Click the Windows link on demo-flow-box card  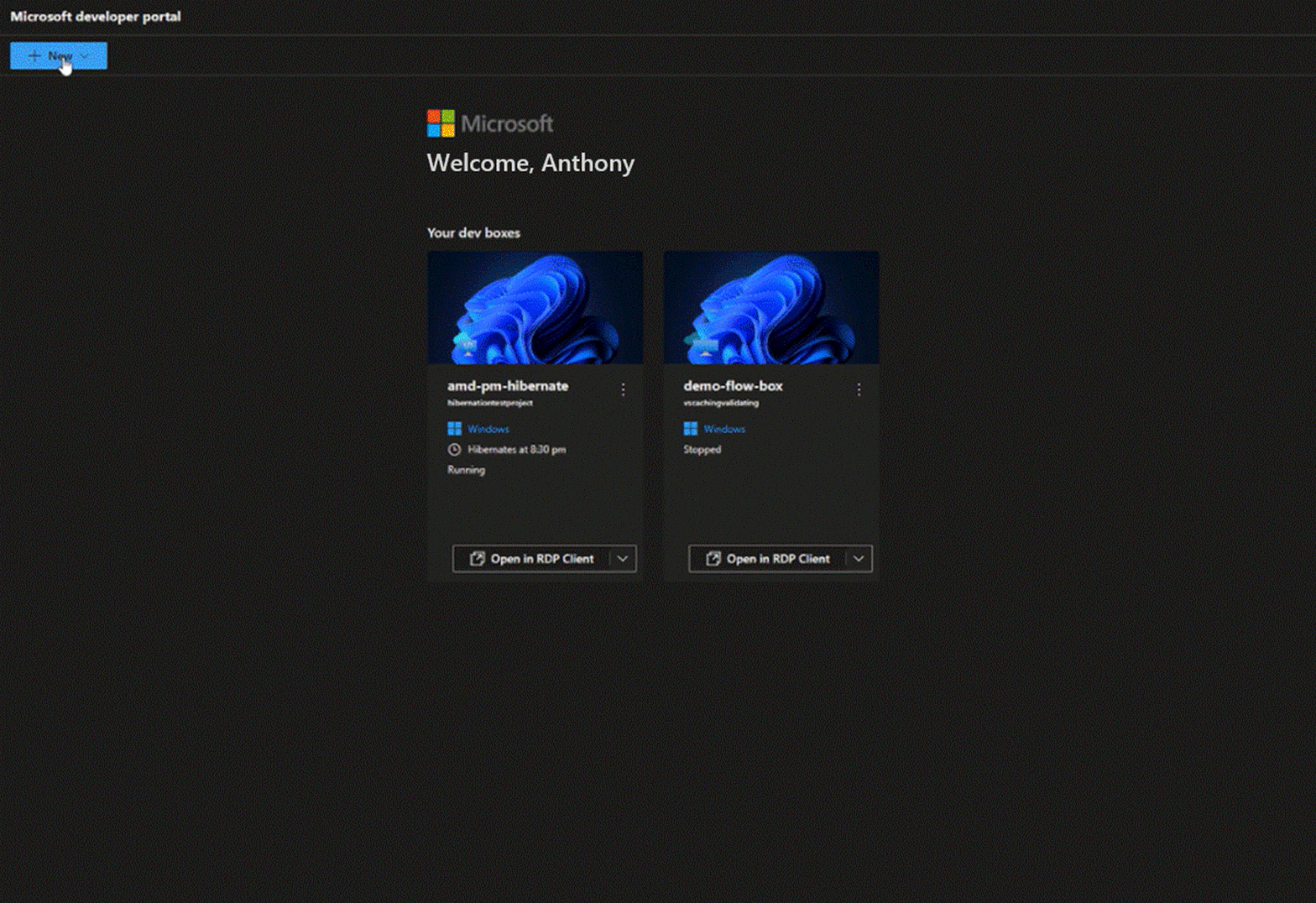724,429
